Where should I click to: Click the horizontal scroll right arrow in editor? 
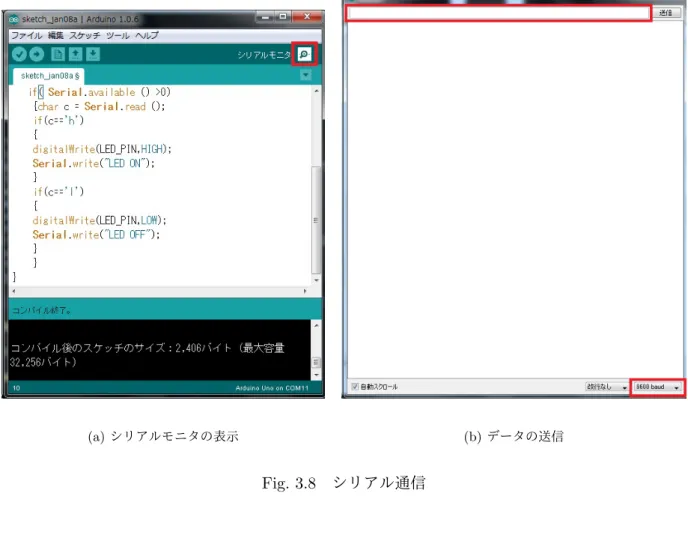click(x=305, y=291)
